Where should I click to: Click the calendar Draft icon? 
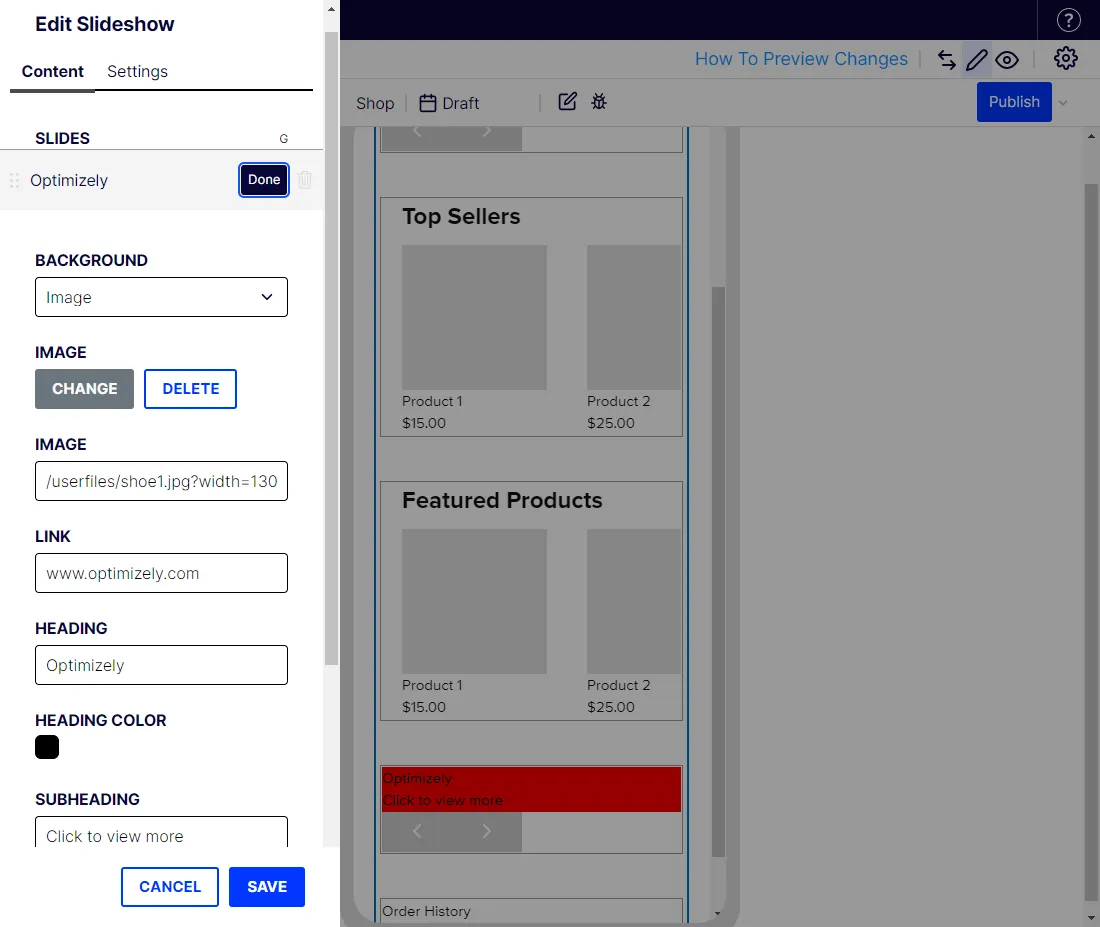point(427,103)
